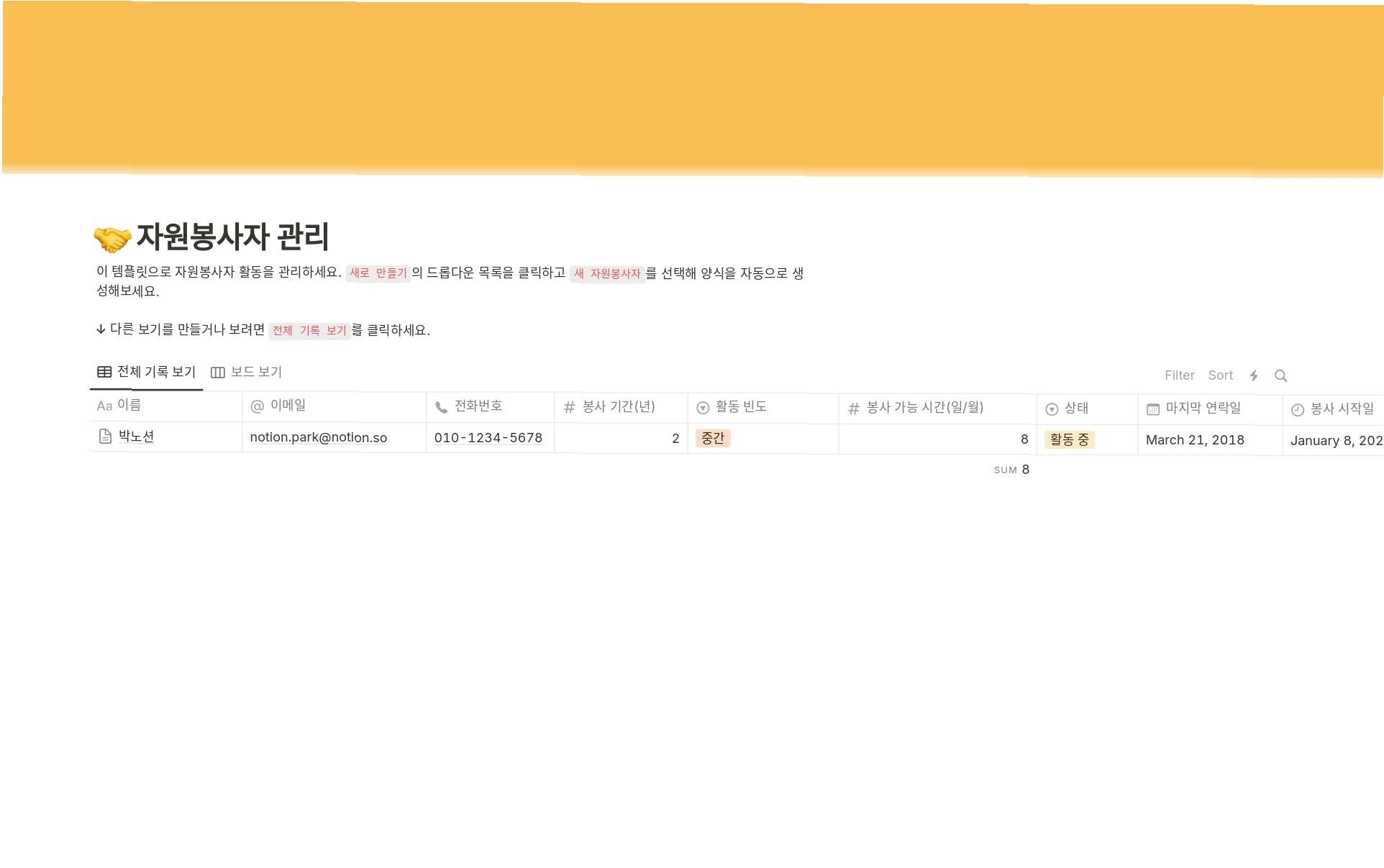The height and width of the screenshot is (868, 1384).
Task: Click the SUM 8 column calculation
Action: point(1011,470)
